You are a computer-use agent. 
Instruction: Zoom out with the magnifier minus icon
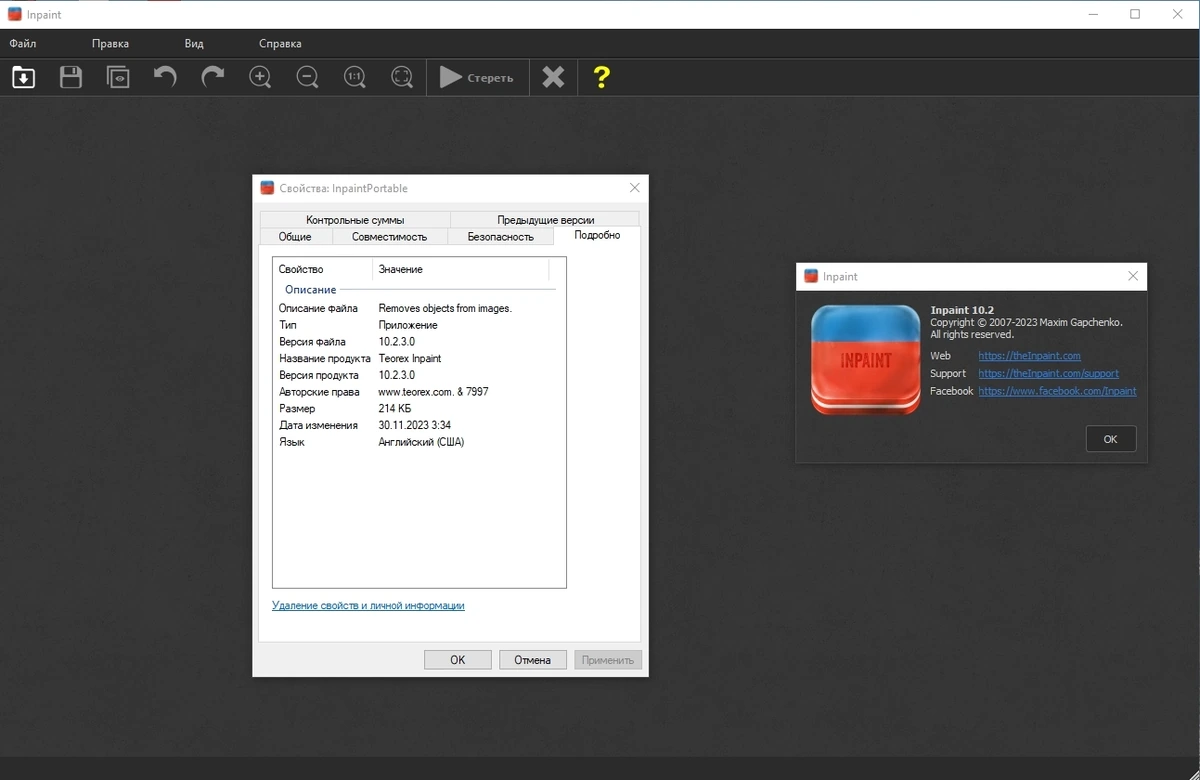point(308,77)
